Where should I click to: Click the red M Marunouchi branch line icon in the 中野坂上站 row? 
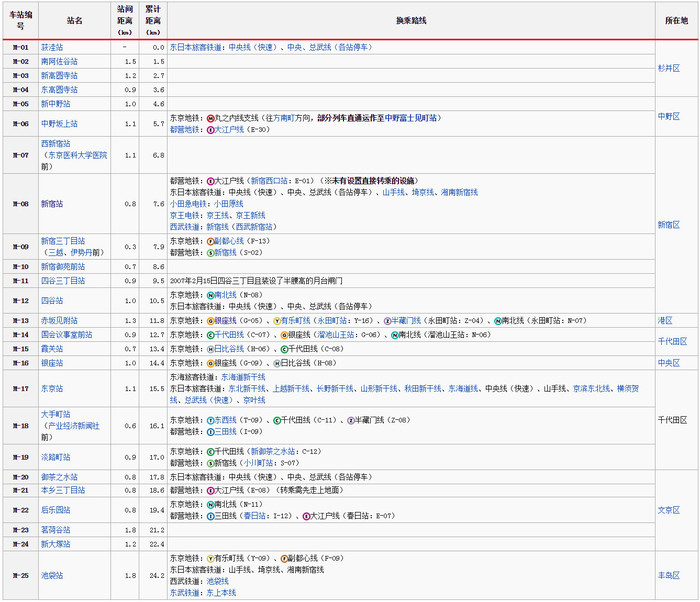(211, 118)
